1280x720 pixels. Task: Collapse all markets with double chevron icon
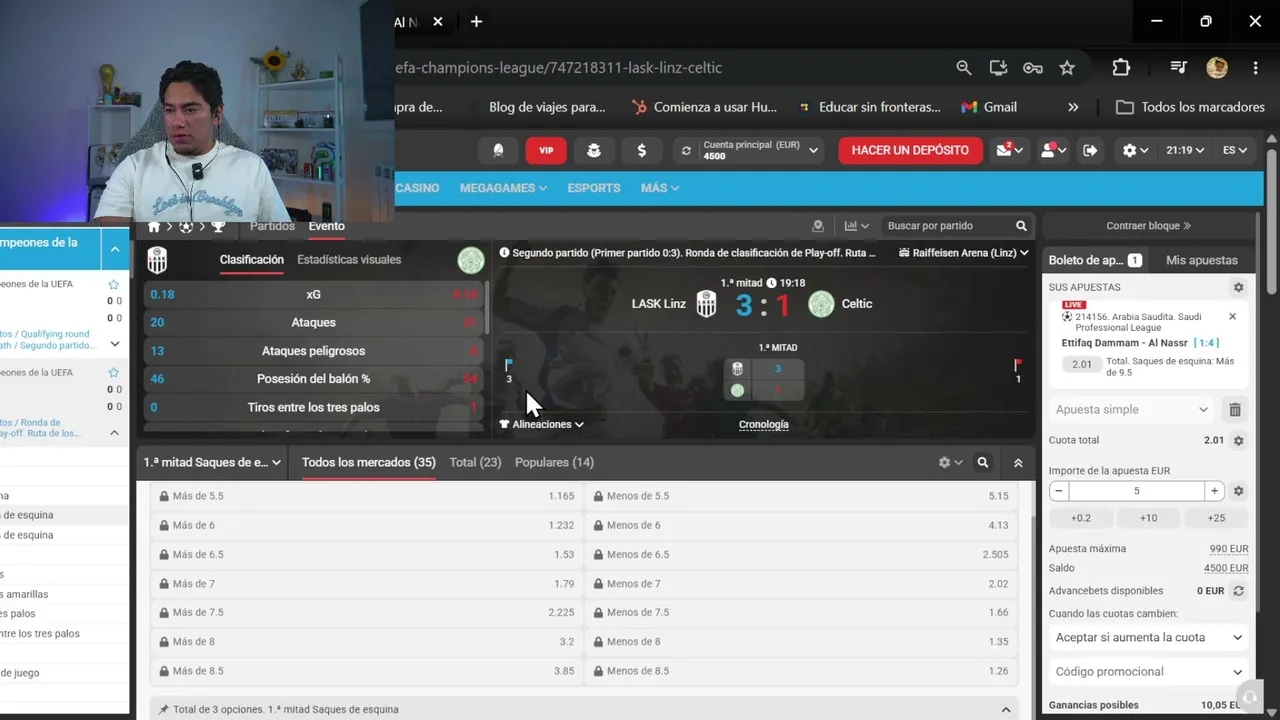1018,463
